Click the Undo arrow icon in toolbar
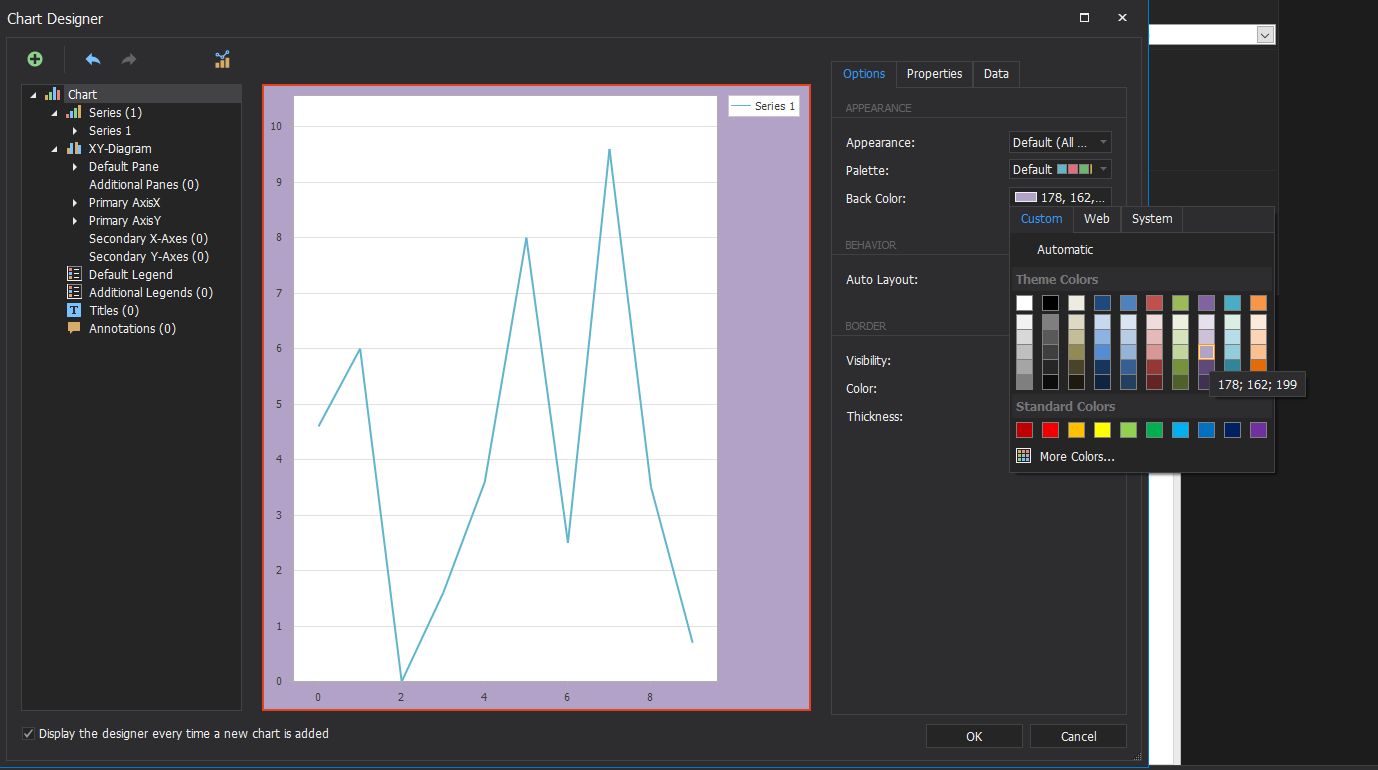The height and width of the screenshot is (770, 1378). pyautogui.click(x=93, y=60)
